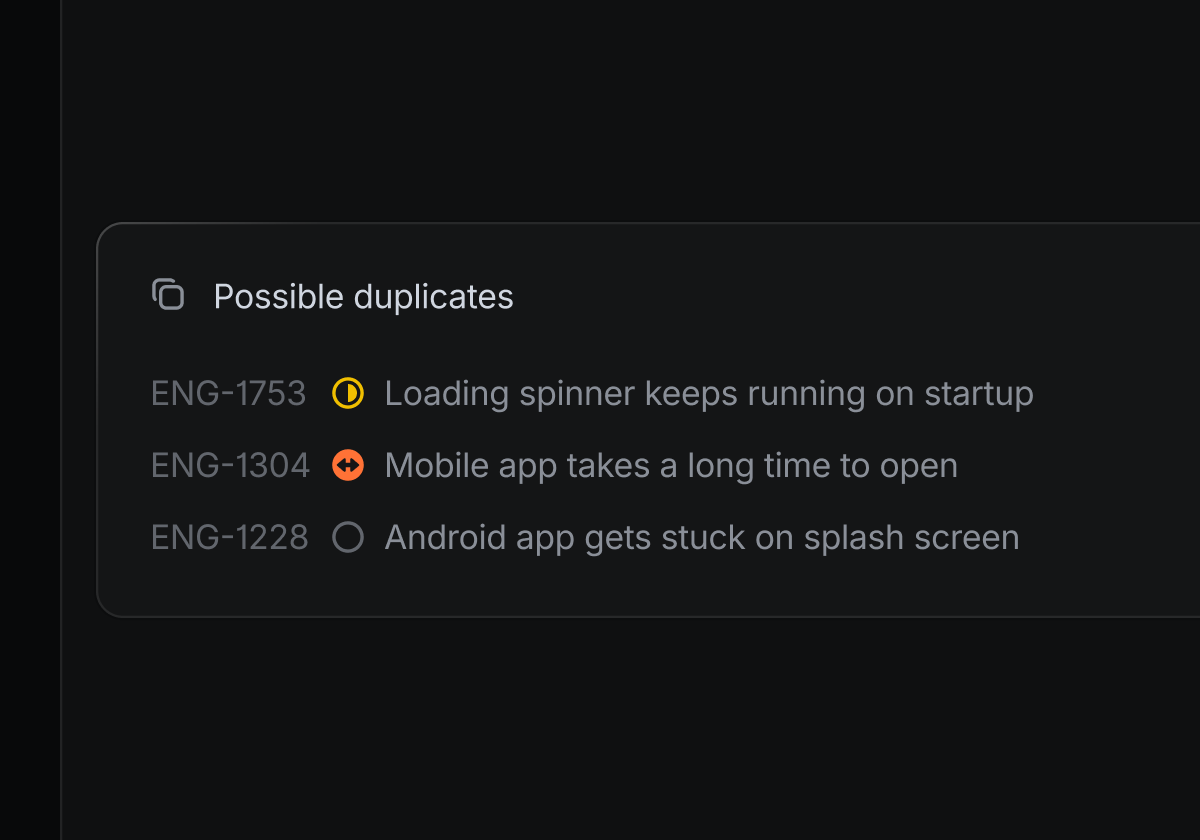Click the empty circle status icon for ENG-1228
Screen dimensions: 1200x840
tap(348, 538)
